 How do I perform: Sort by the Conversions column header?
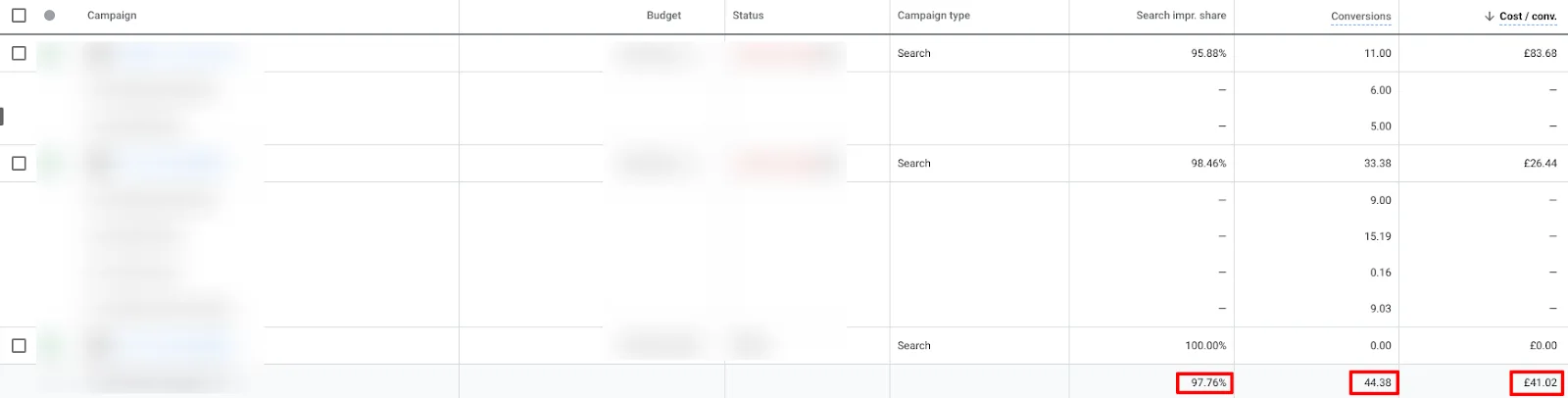pos(1360,17)
